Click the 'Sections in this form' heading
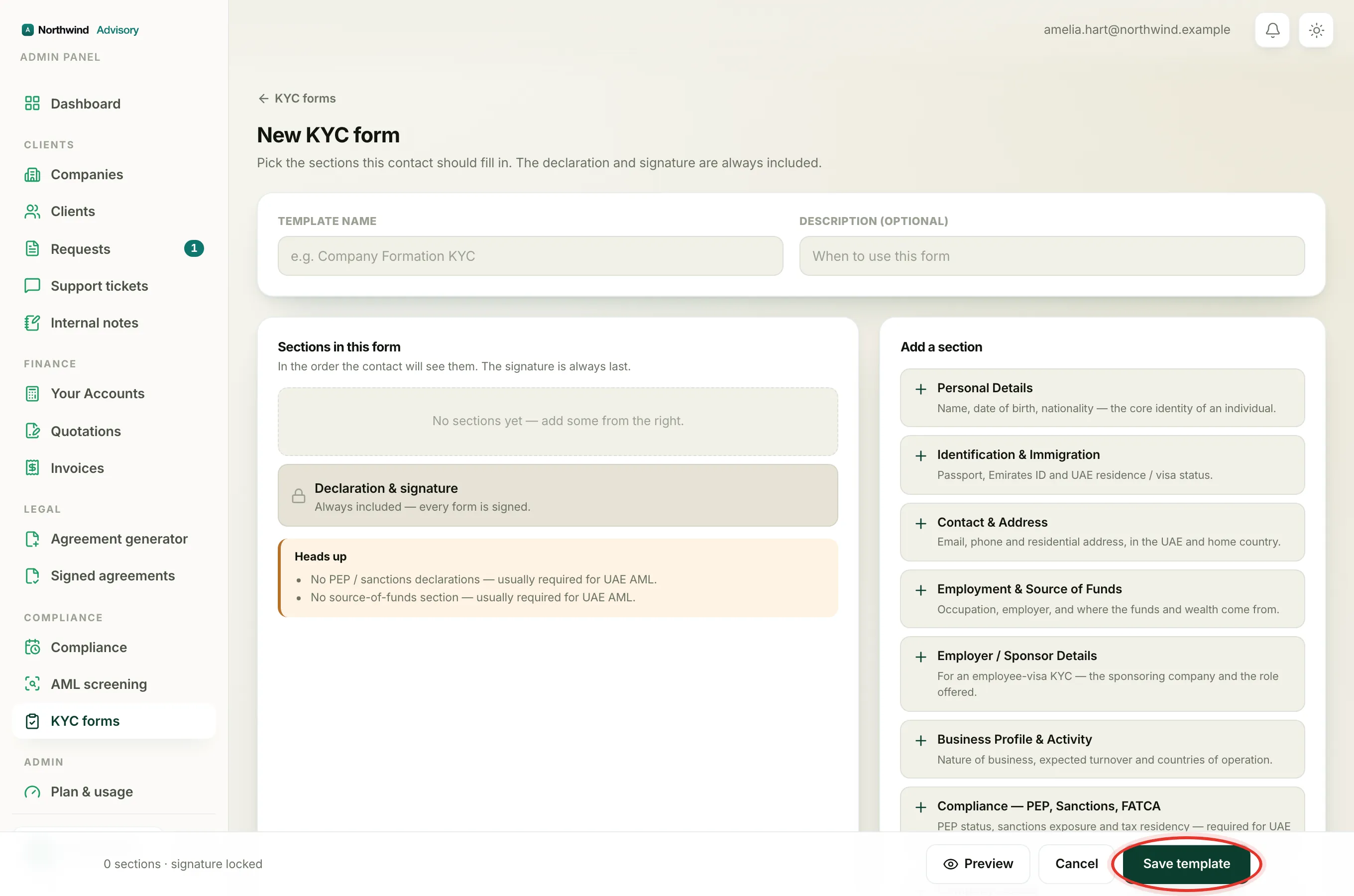 pos(339,347)
